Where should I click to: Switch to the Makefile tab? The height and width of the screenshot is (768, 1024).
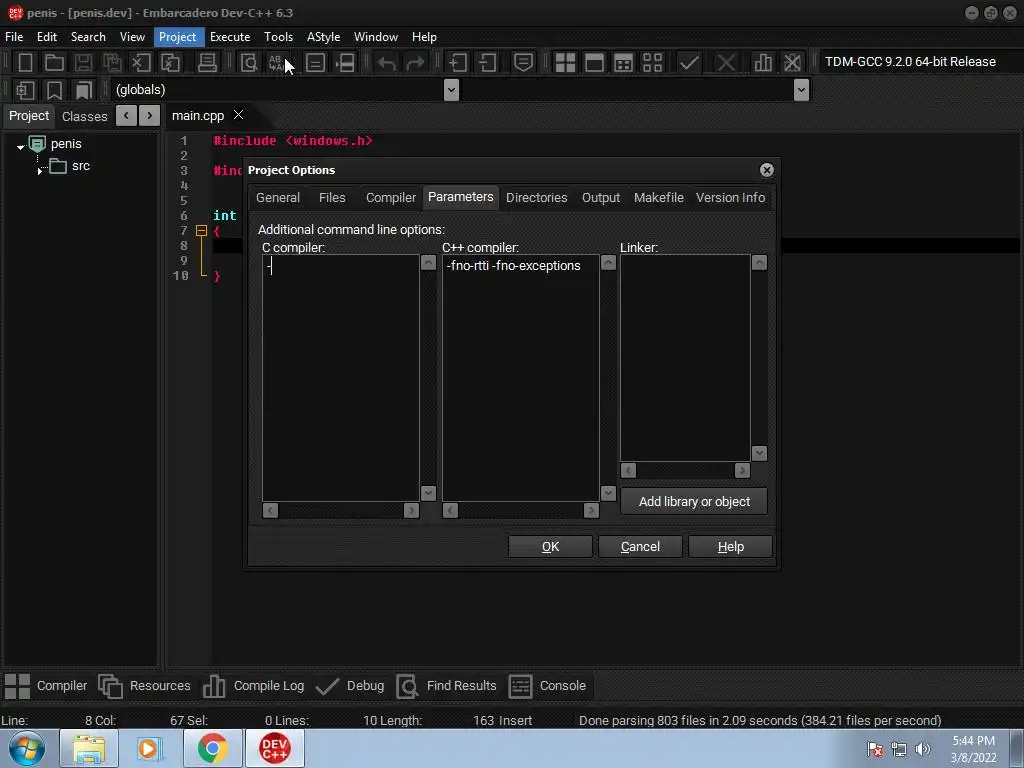pos(658,198)
